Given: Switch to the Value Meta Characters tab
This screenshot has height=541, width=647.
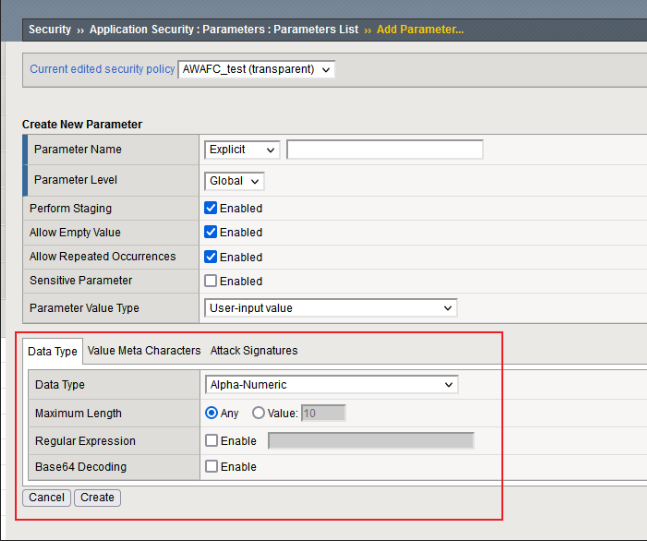Looking at the screenshot, I should (x=144, y=350).
